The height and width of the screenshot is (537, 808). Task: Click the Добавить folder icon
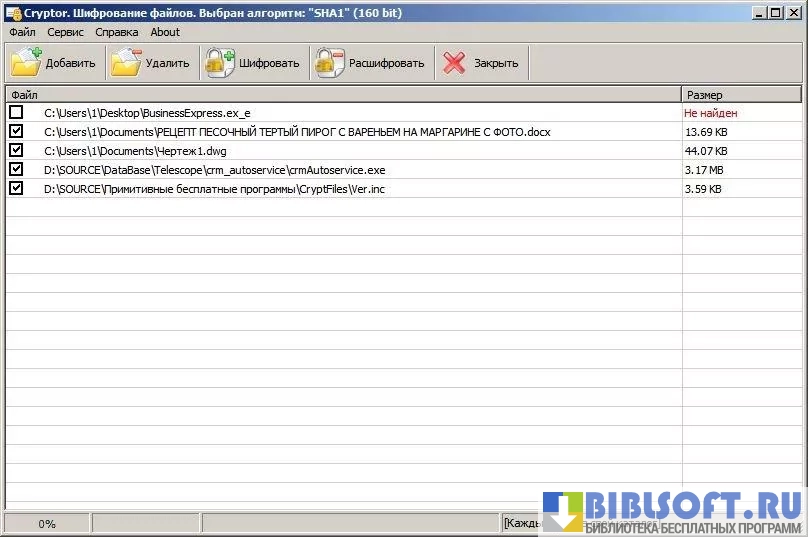[x=26, y=63]
